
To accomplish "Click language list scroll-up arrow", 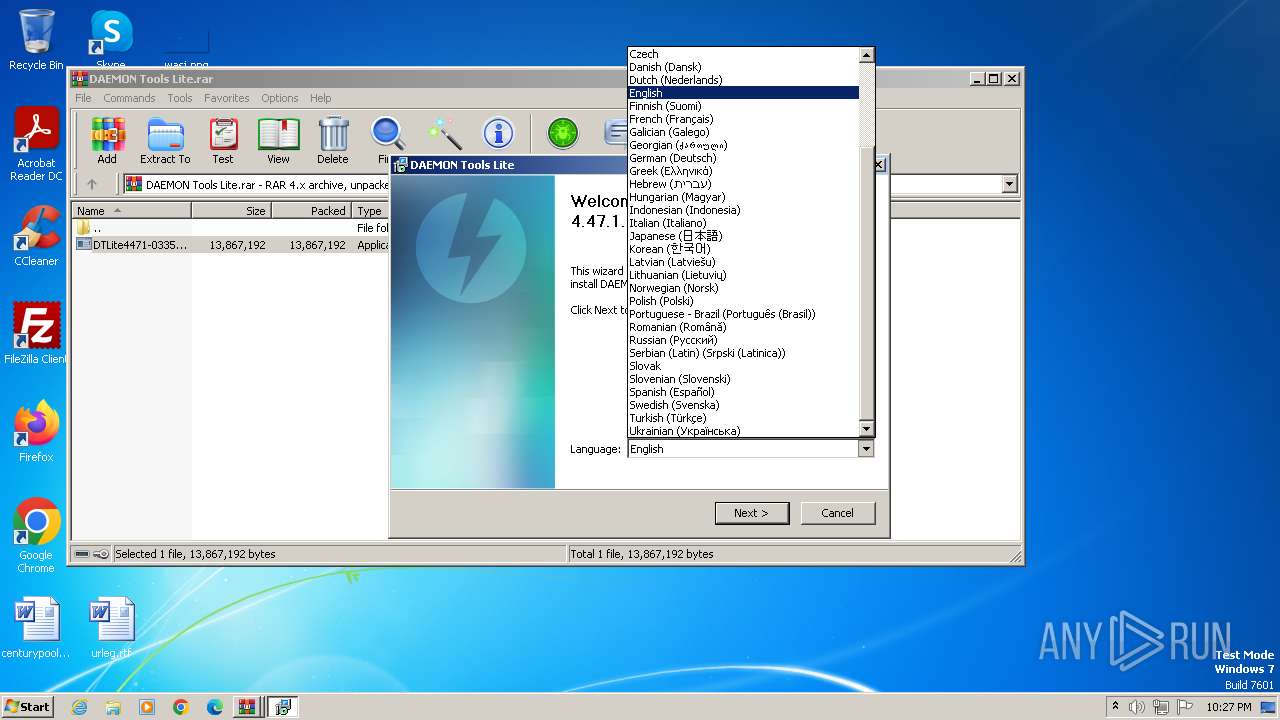I will tap(867, 55).
